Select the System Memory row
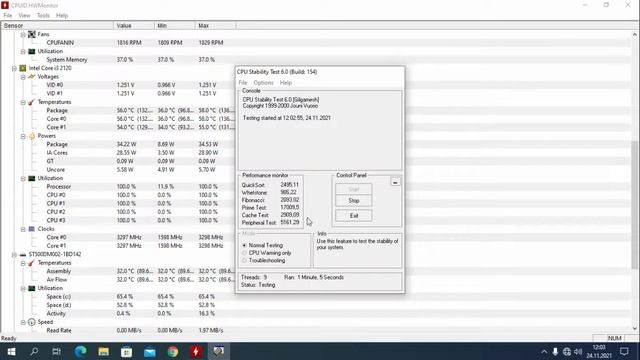The image size is (640, 360). click(x=316, y=60)
